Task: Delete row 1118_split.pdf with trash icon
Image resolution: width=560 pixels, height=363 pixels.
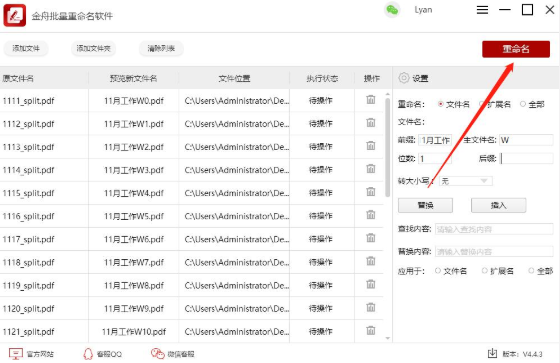Action: tap(371, 262)
